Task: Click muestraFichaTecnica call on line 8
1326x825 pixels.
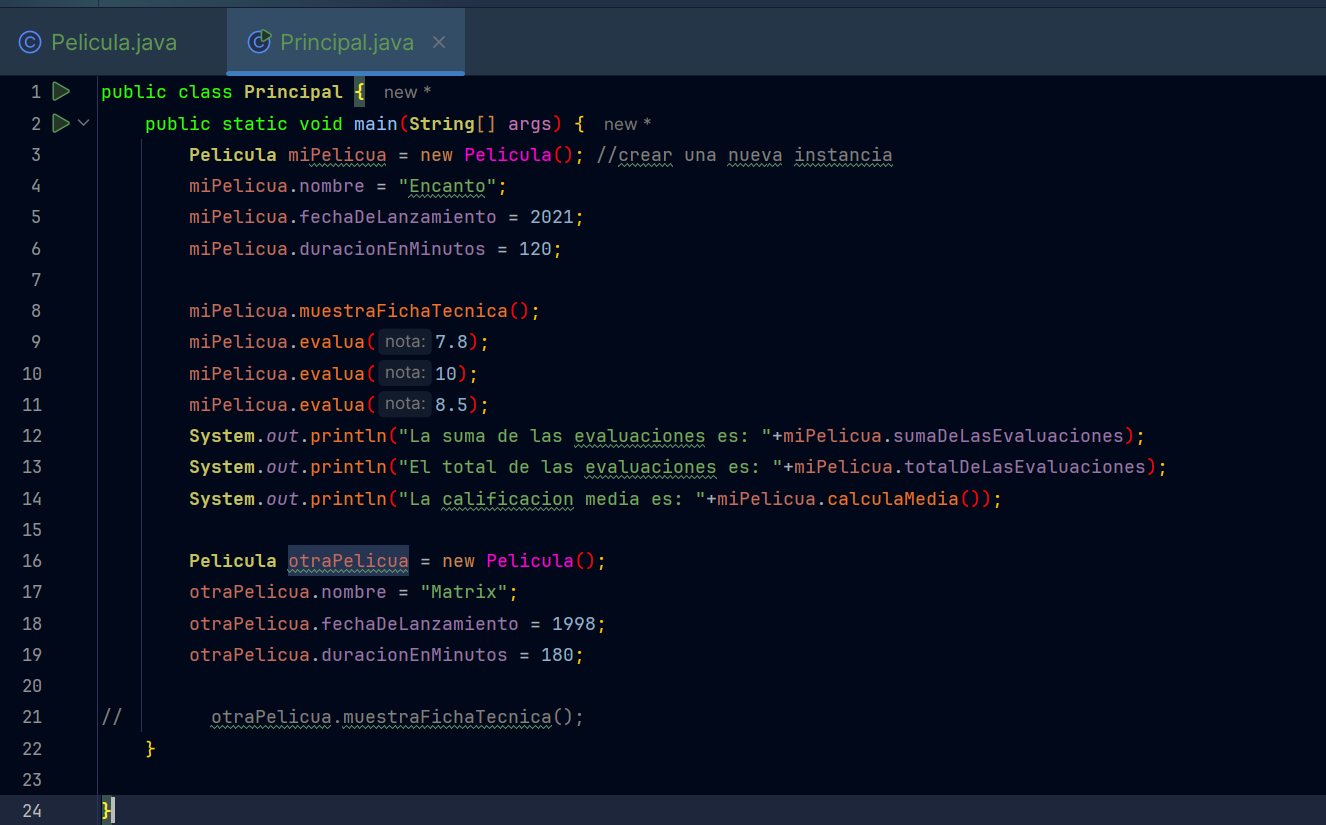Action: point(403,311)
